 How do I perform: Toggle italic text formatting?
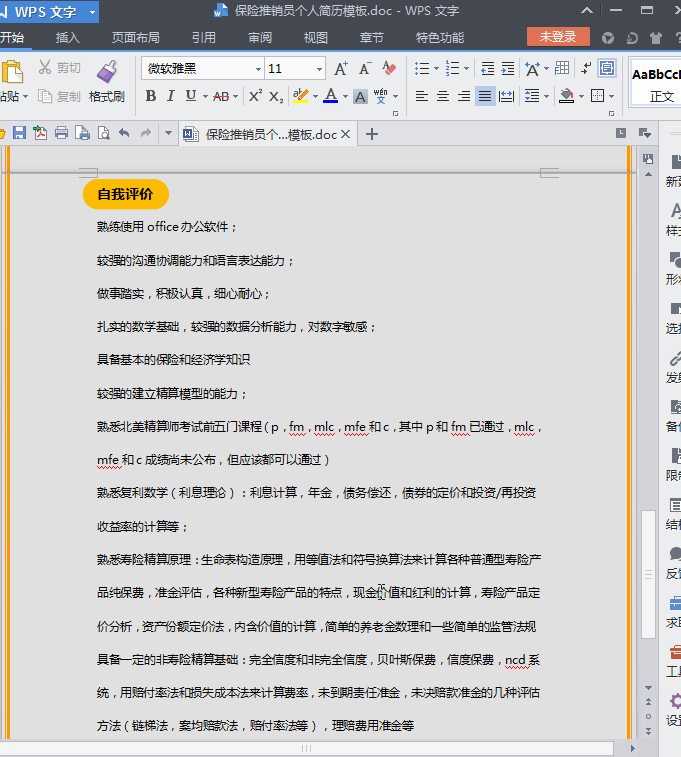point(171,96)
